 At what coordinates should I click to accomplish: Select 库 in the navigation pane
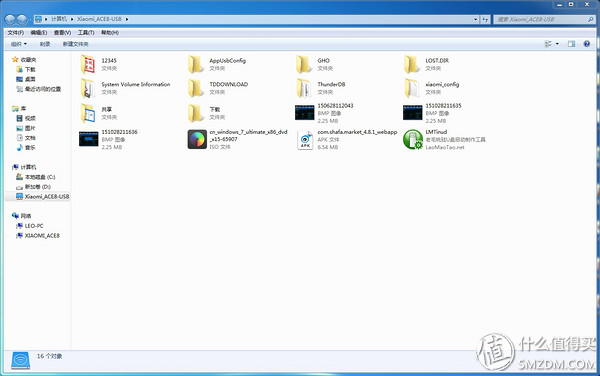tap(19, 109)
